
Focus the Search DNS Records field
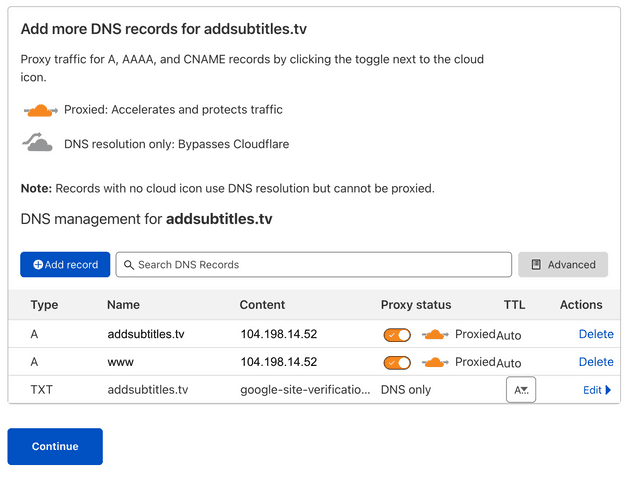(314, 264)
